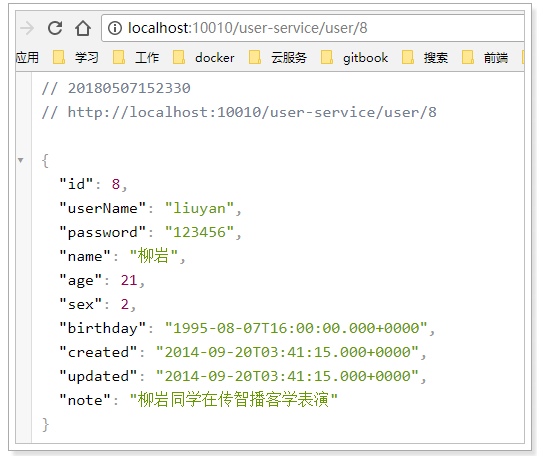Click the address bar URL field
This screenshot has width=546, height=458.
point(313,28)
